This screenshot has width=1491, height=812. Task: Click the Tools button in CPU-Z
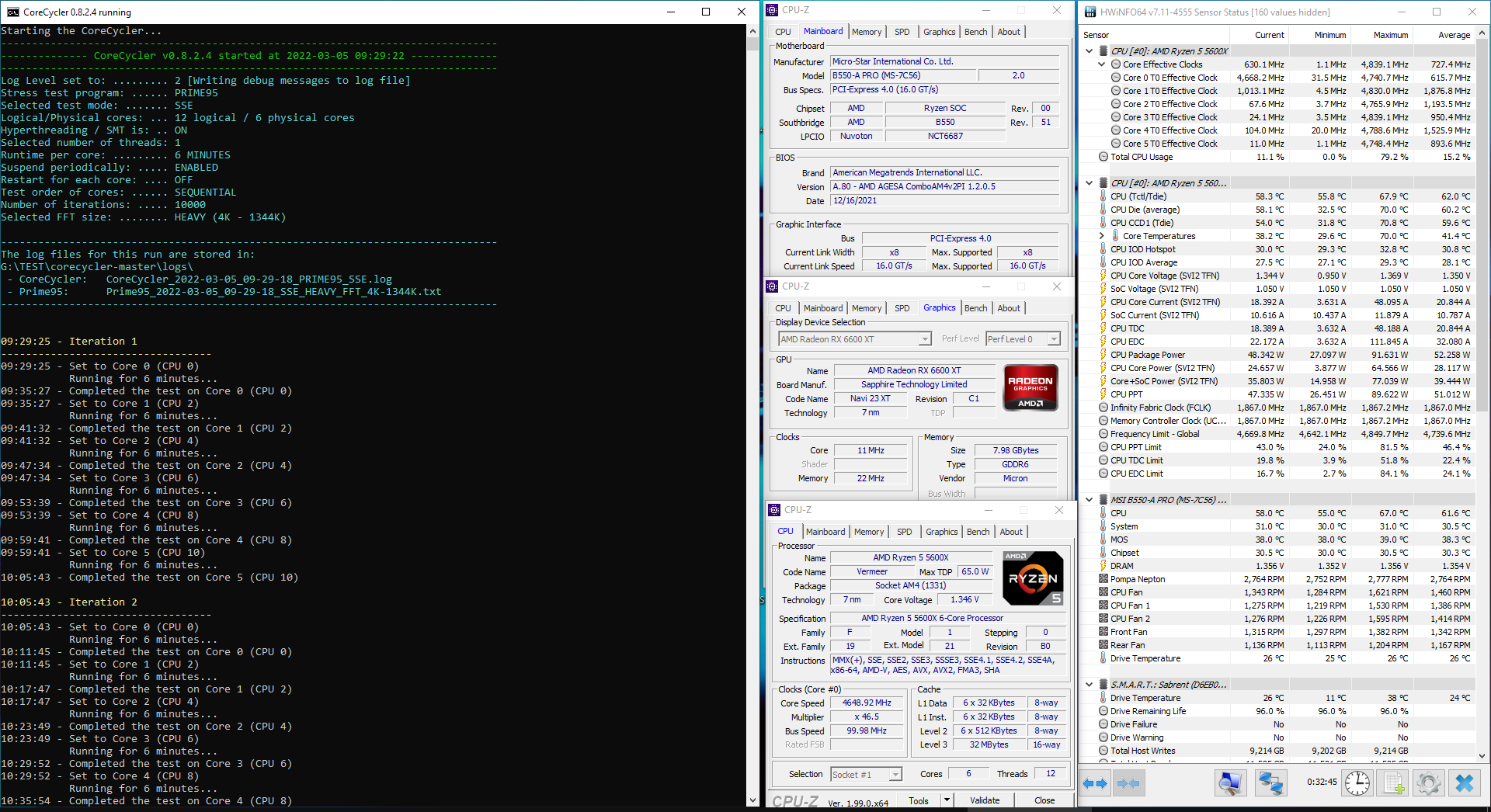pyautogui.click(x=919, y=800)
